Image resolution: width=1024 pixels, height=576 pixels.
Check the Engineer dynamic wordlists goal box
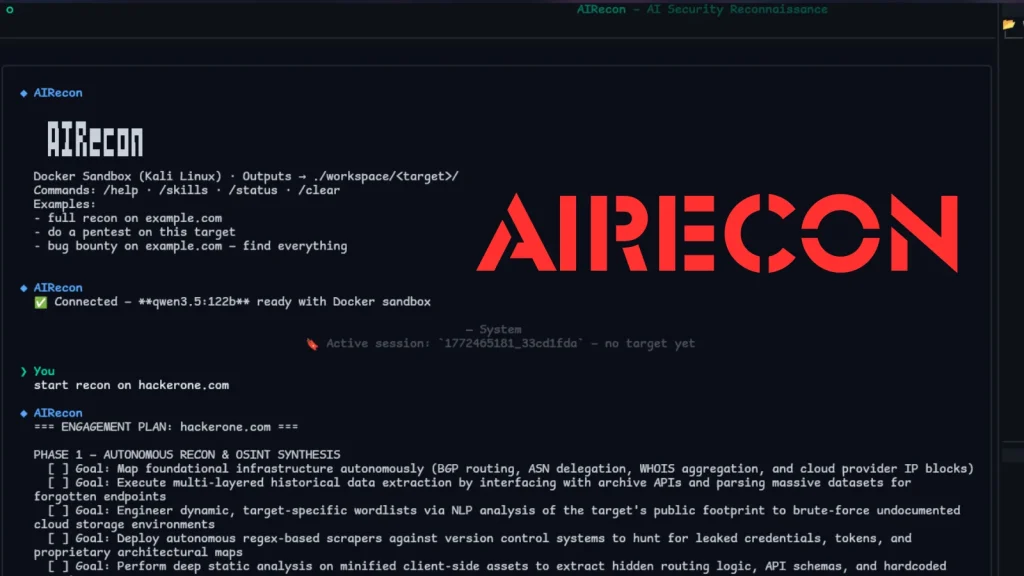[x=58, y=511]
